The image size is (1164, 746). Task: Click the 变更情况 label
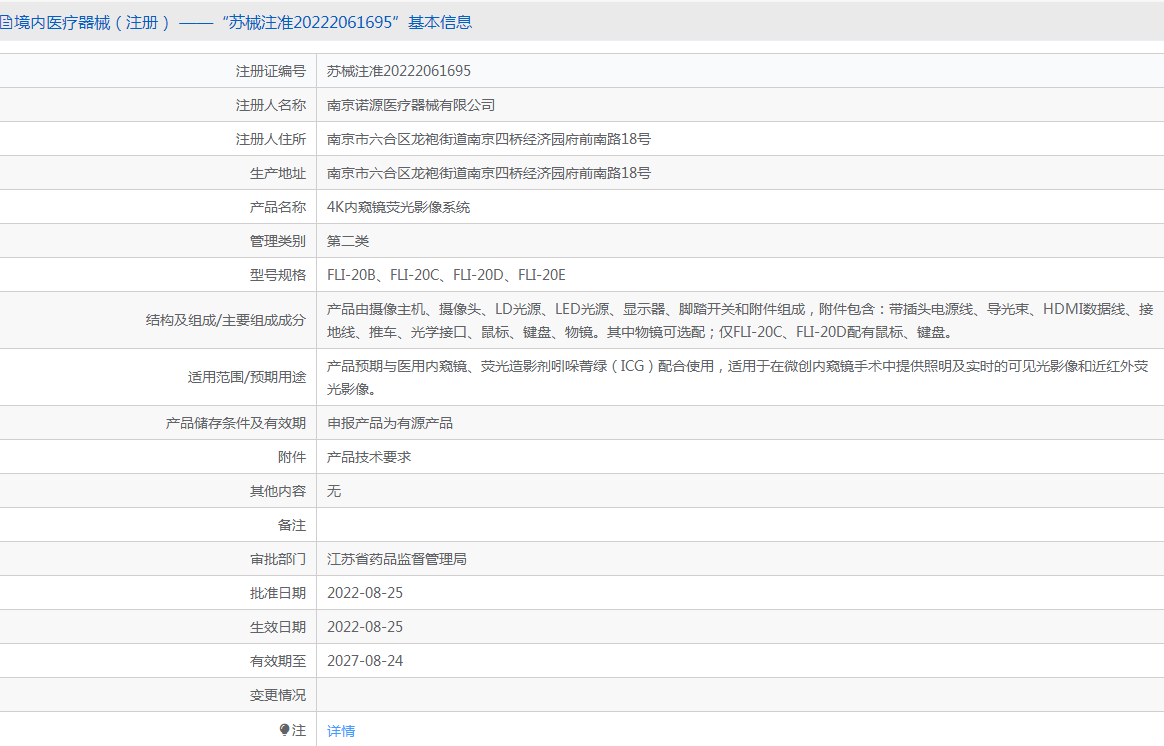(x=278, y=696)
